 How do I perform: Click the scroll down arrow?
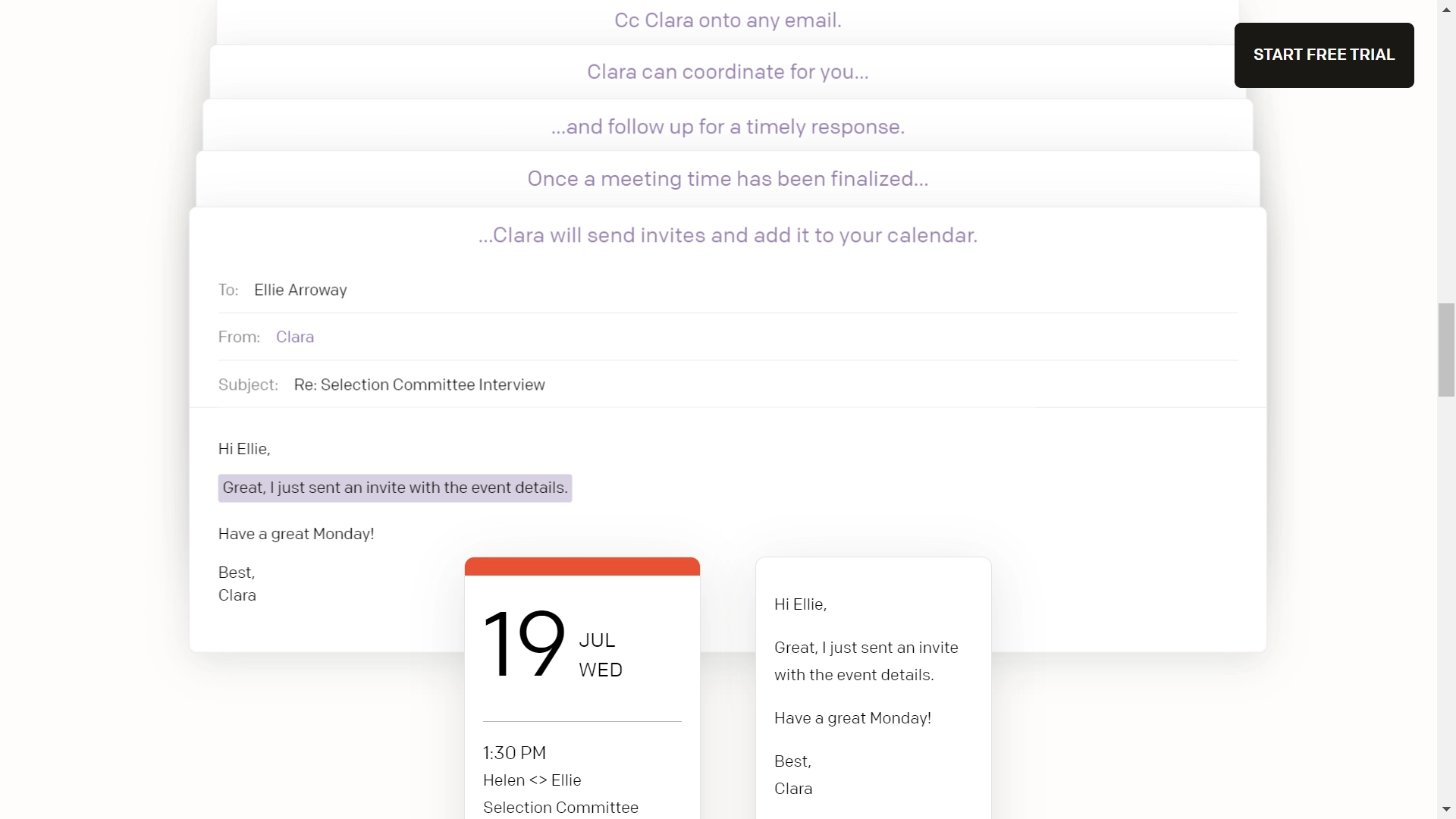tap(1446, 809)
